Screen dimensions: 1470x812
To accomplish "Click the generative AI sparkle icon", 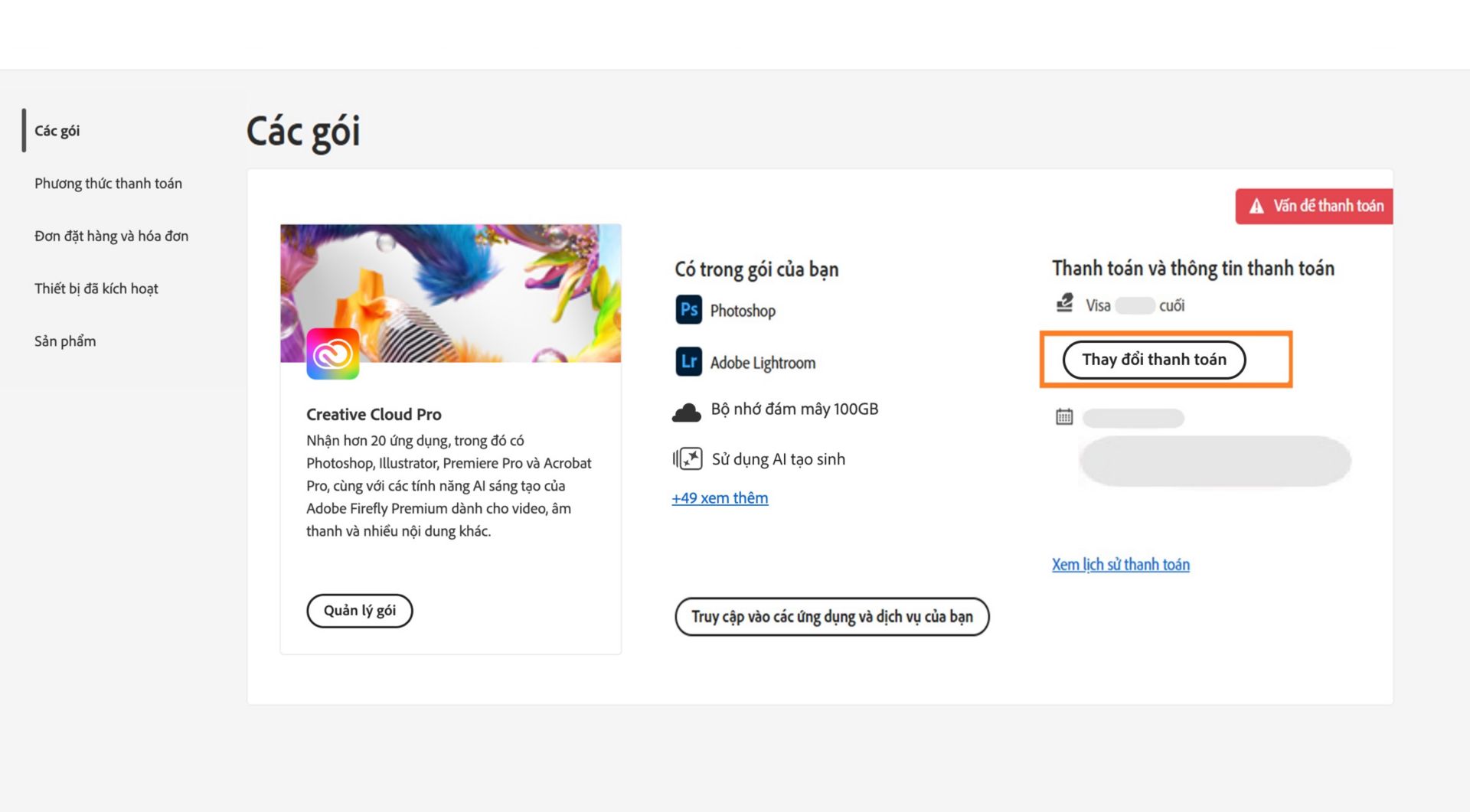I will (x=688, y=458).
